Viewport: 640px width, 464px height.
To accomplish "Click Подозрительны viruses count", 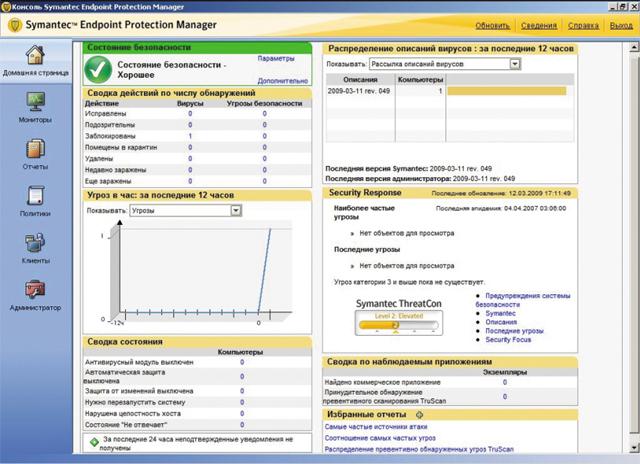I will coord(190,125).
